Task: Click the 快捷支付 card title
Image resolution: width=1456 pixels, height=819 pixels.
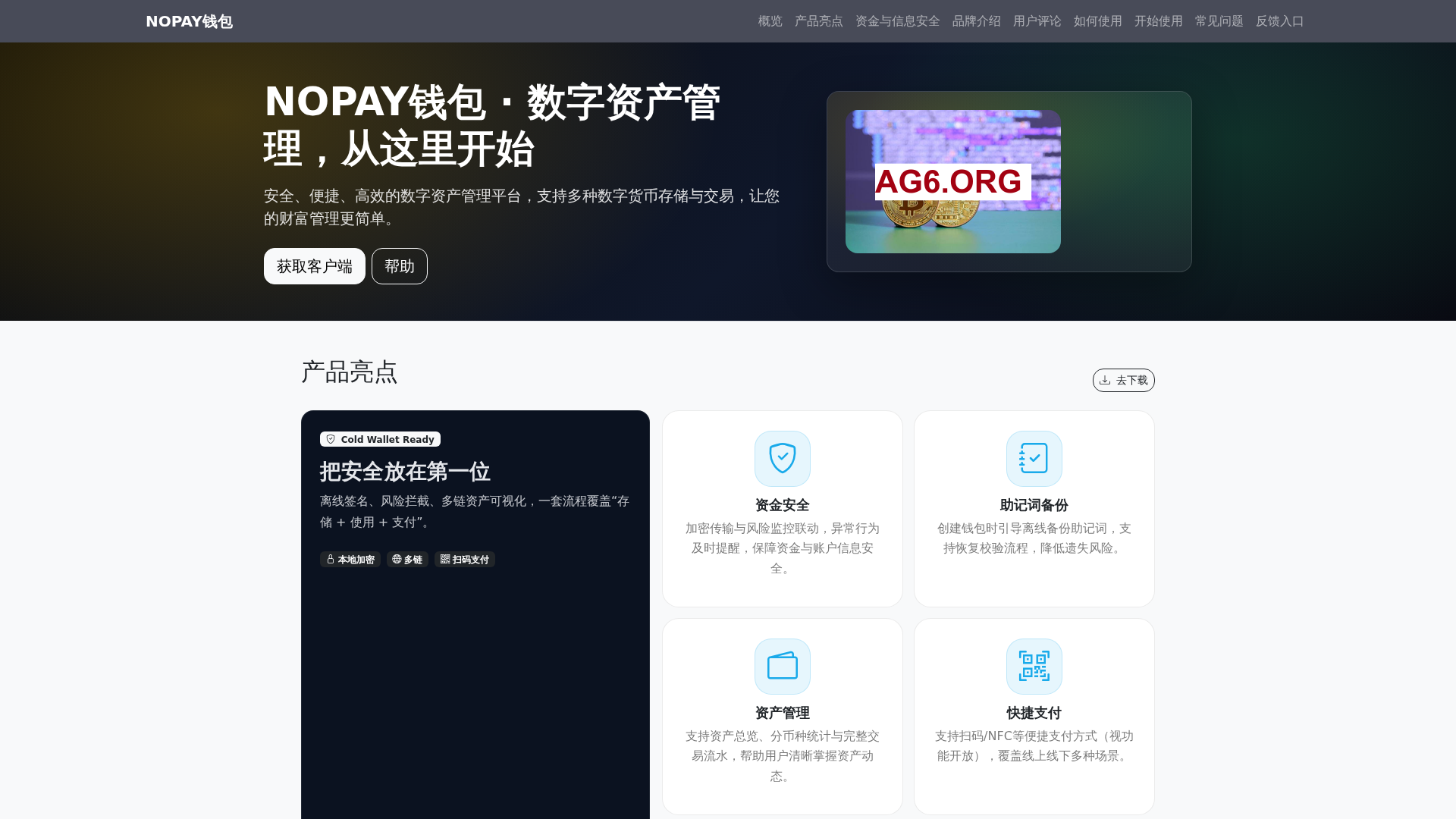Action: coord(1034,713)
